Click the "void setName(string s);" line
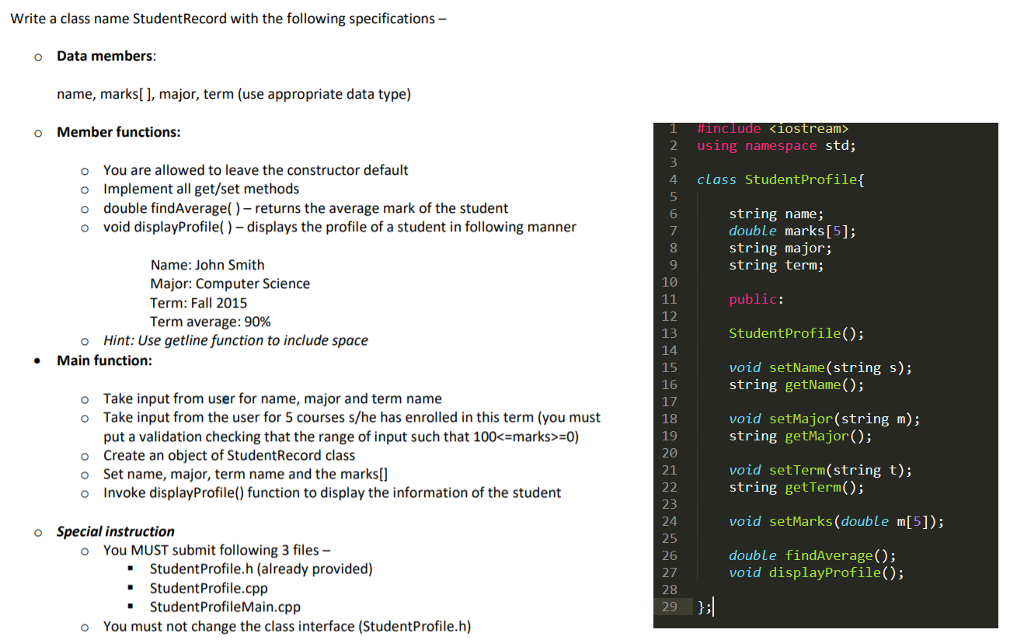The image size is (1024, 640). 820,367
